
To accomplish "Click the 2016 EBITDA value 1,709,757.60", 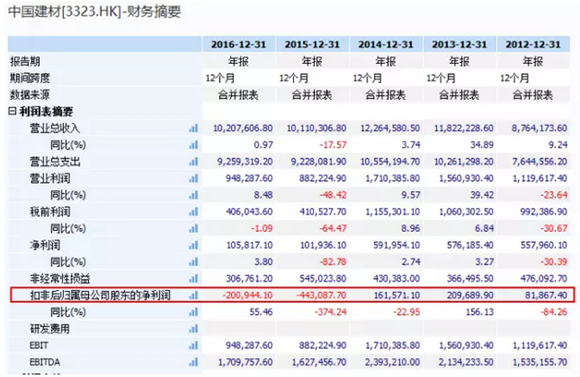I will point(245,362).
